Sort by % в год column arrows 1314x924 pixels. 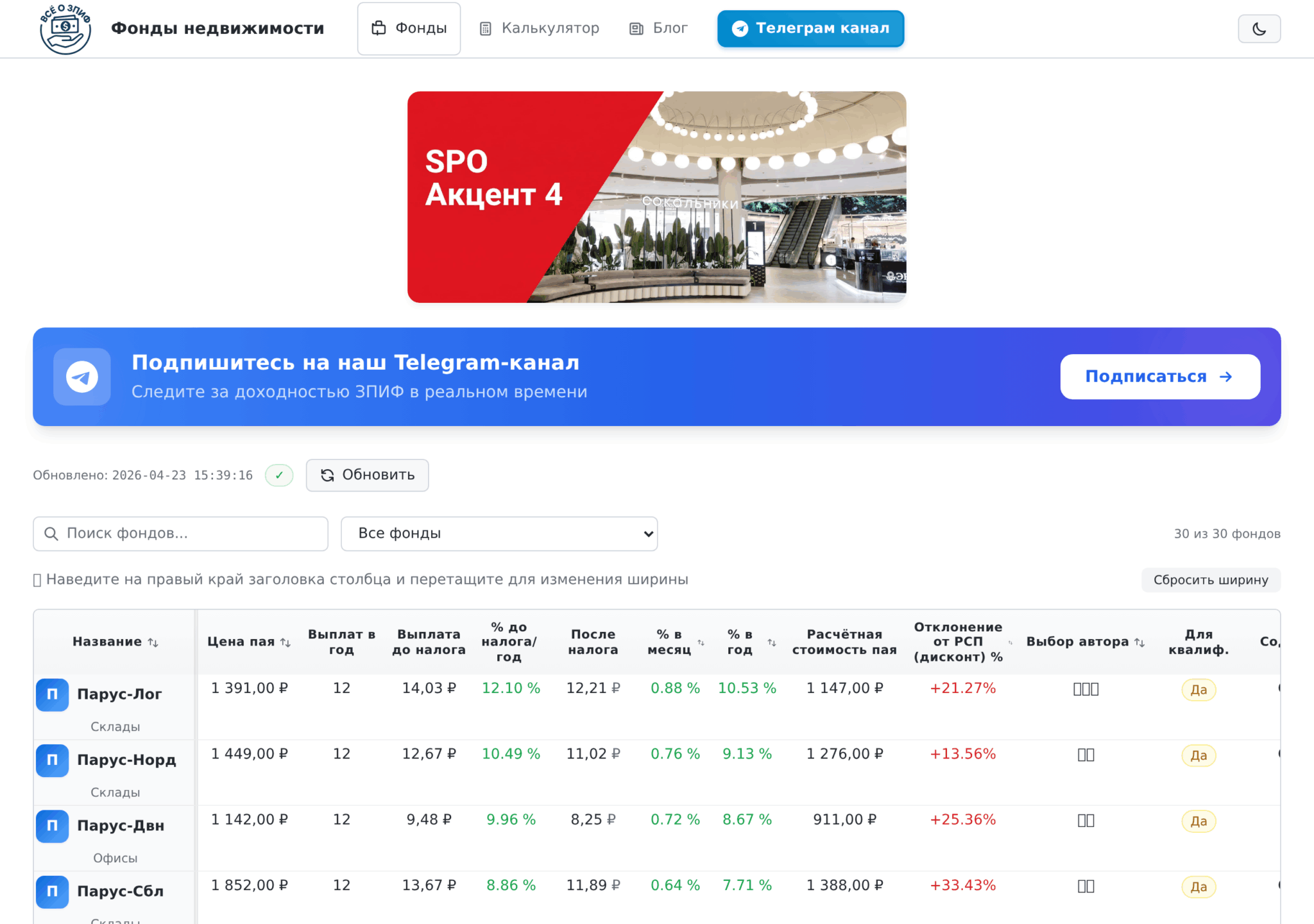[772, 642]
